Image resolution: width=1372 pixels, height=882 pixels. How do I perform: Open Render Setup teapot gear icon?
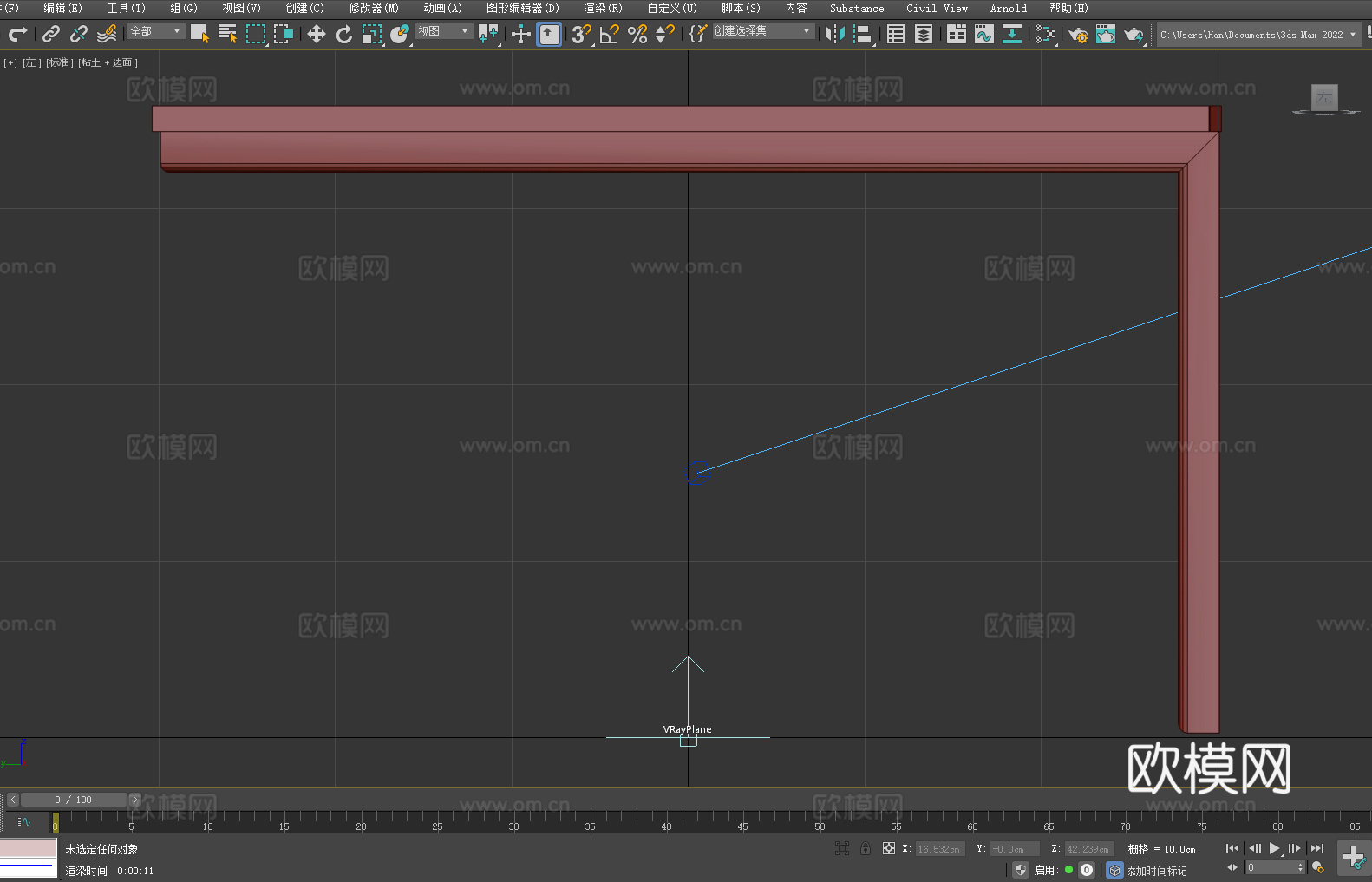1078,34
